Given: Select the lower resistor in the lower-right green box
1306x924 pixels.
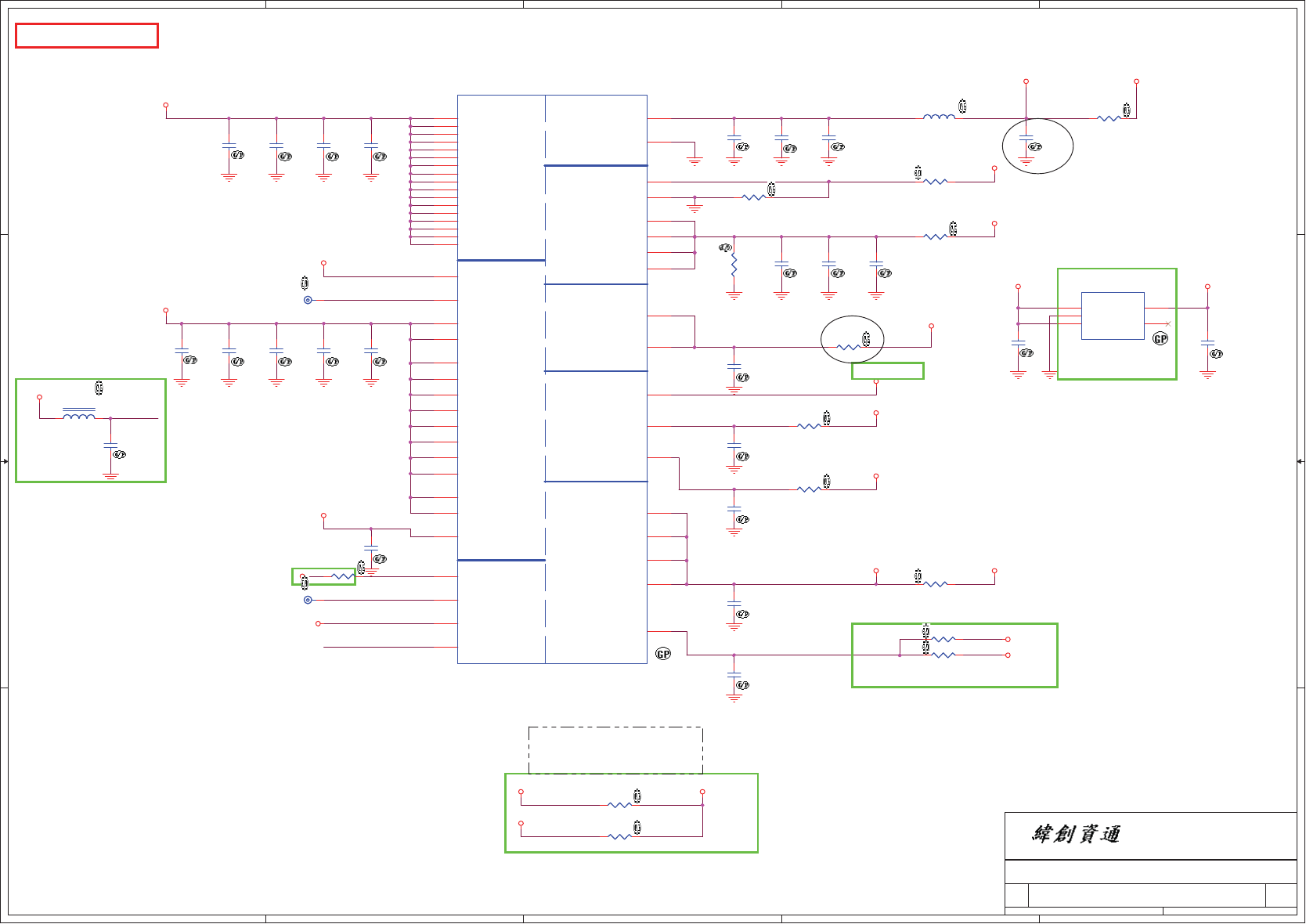Looking at the screenshot, I should pyautogui.click(x=943, y=655).
